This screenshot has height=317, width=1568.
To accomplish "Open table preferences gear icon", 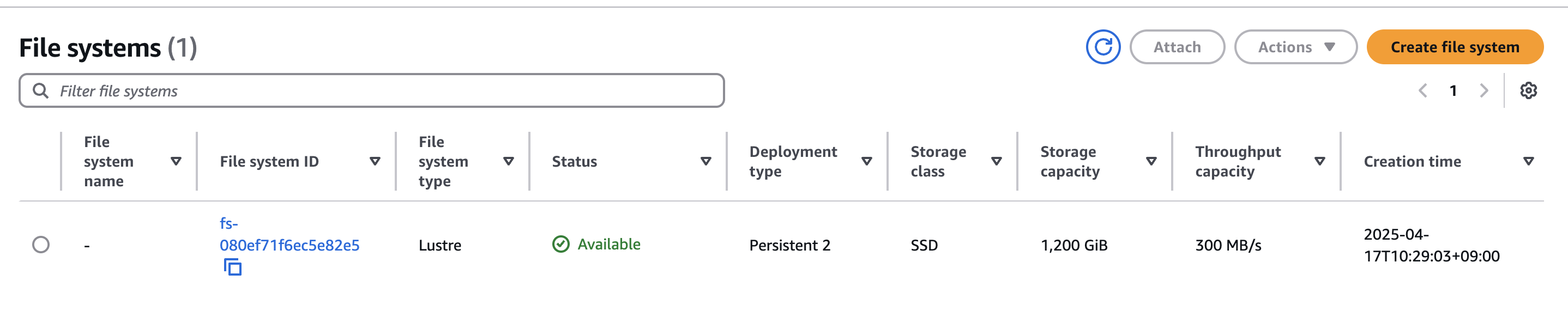I will [x=1528, y=90].
